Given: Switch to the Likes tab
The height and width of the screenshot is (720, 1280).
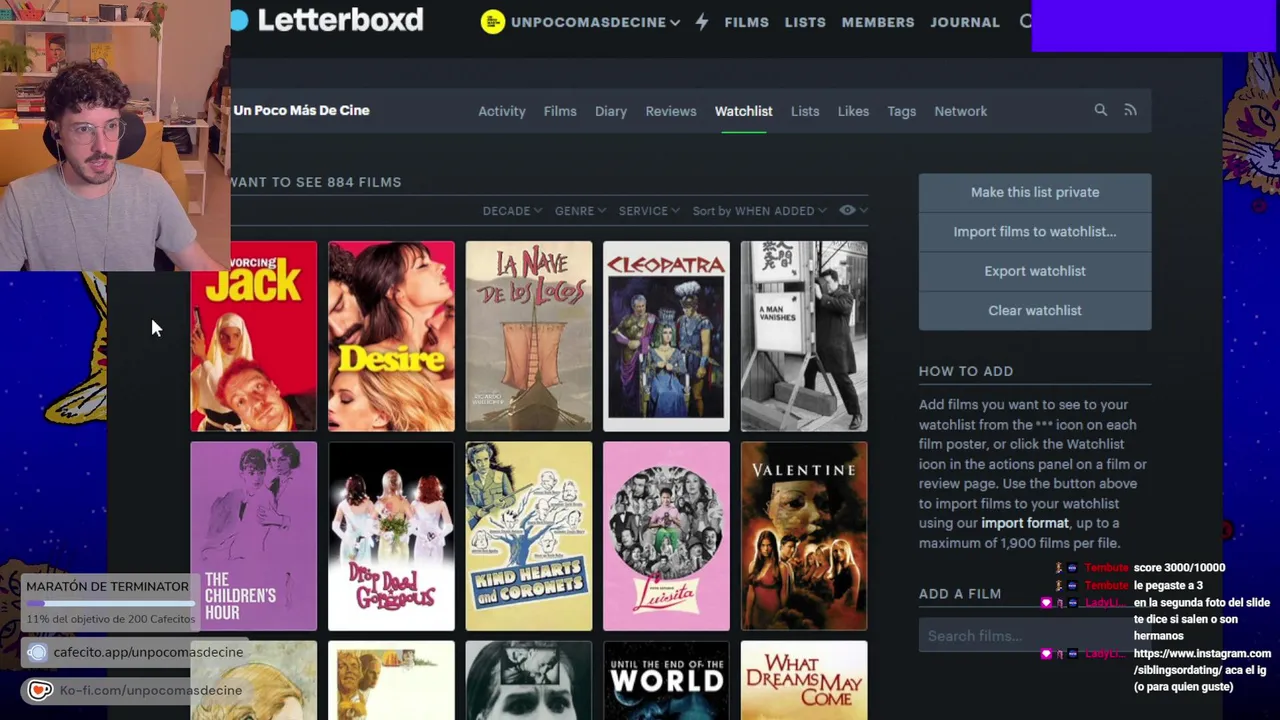Looking at the screenshot, I should (x=853, y=111).
